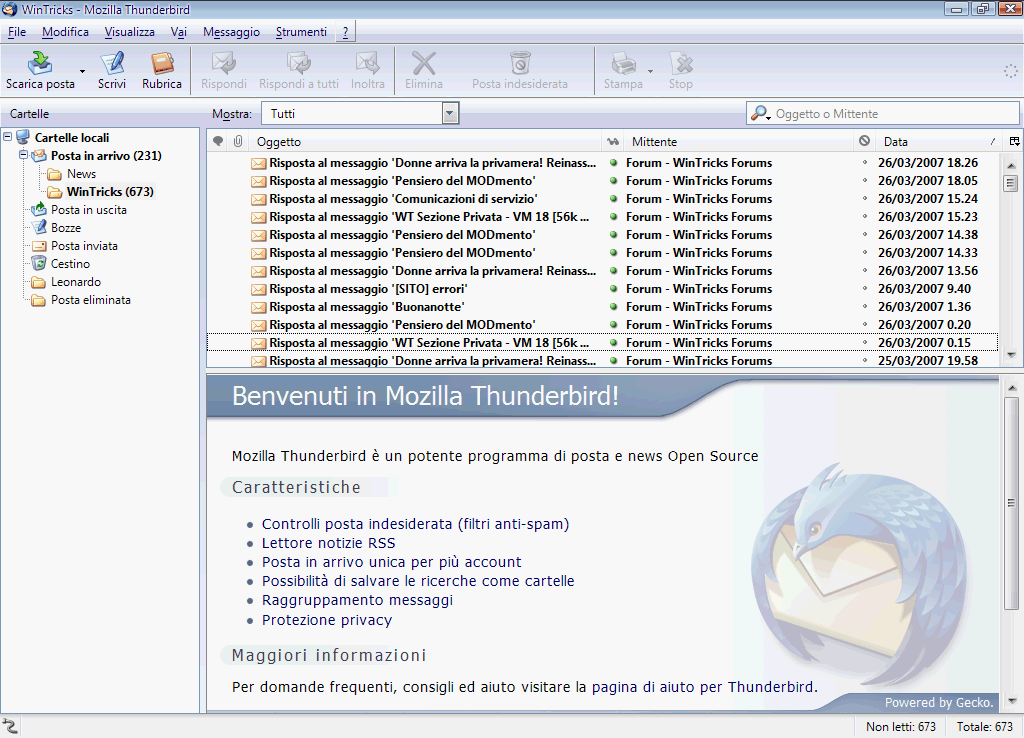Focus the 'Oggetto o Mittente' search field
The width and height of the screenshot is (1024, 738).
point(883,113)
